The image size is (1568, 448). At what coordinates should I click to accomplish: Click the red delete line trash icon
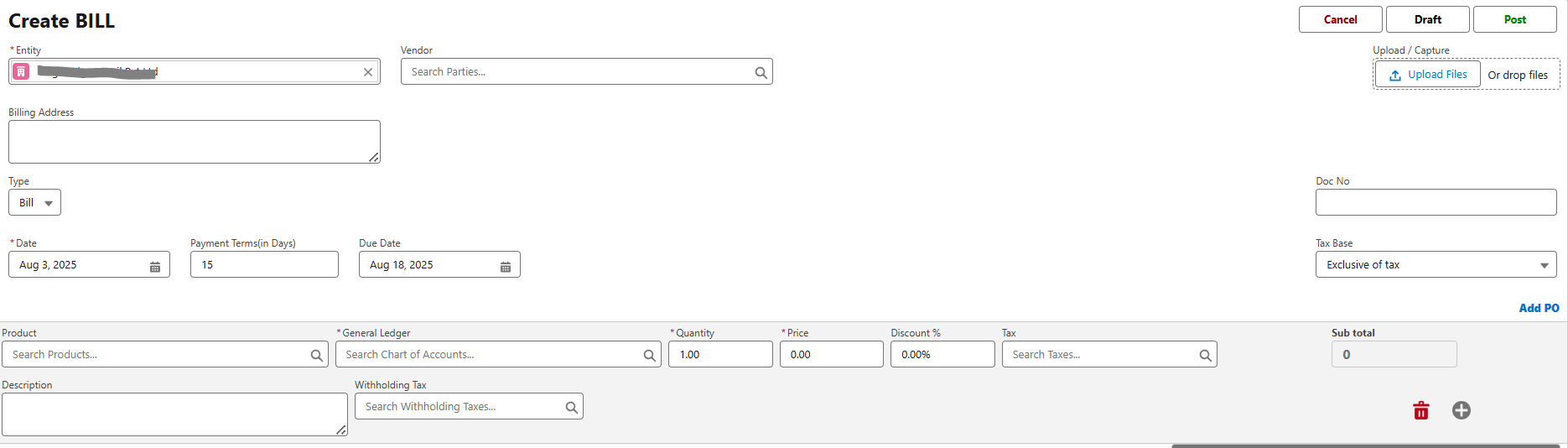[1420, 410]
